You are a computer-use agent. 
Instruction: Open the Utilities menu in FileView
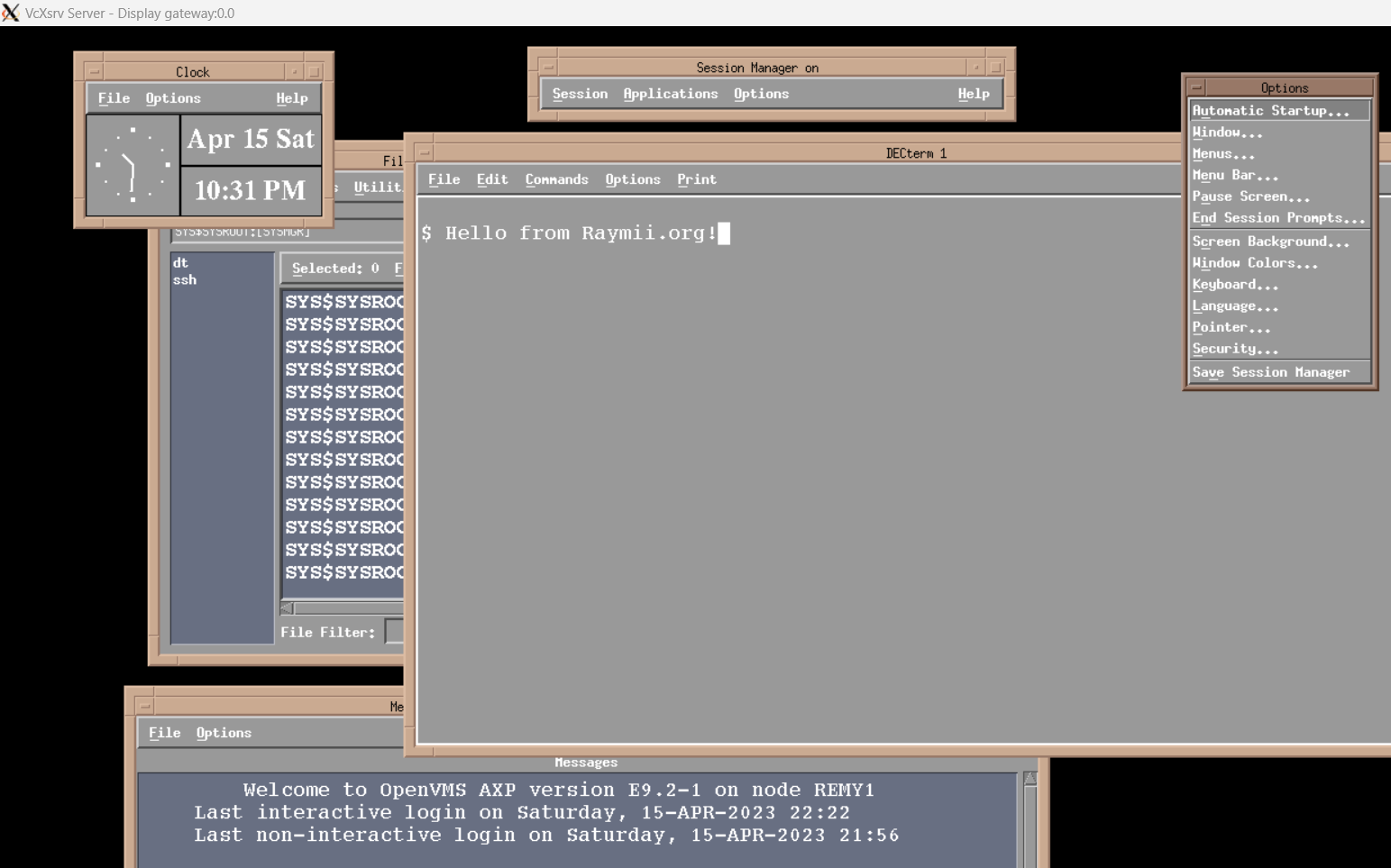pos(379,187)
